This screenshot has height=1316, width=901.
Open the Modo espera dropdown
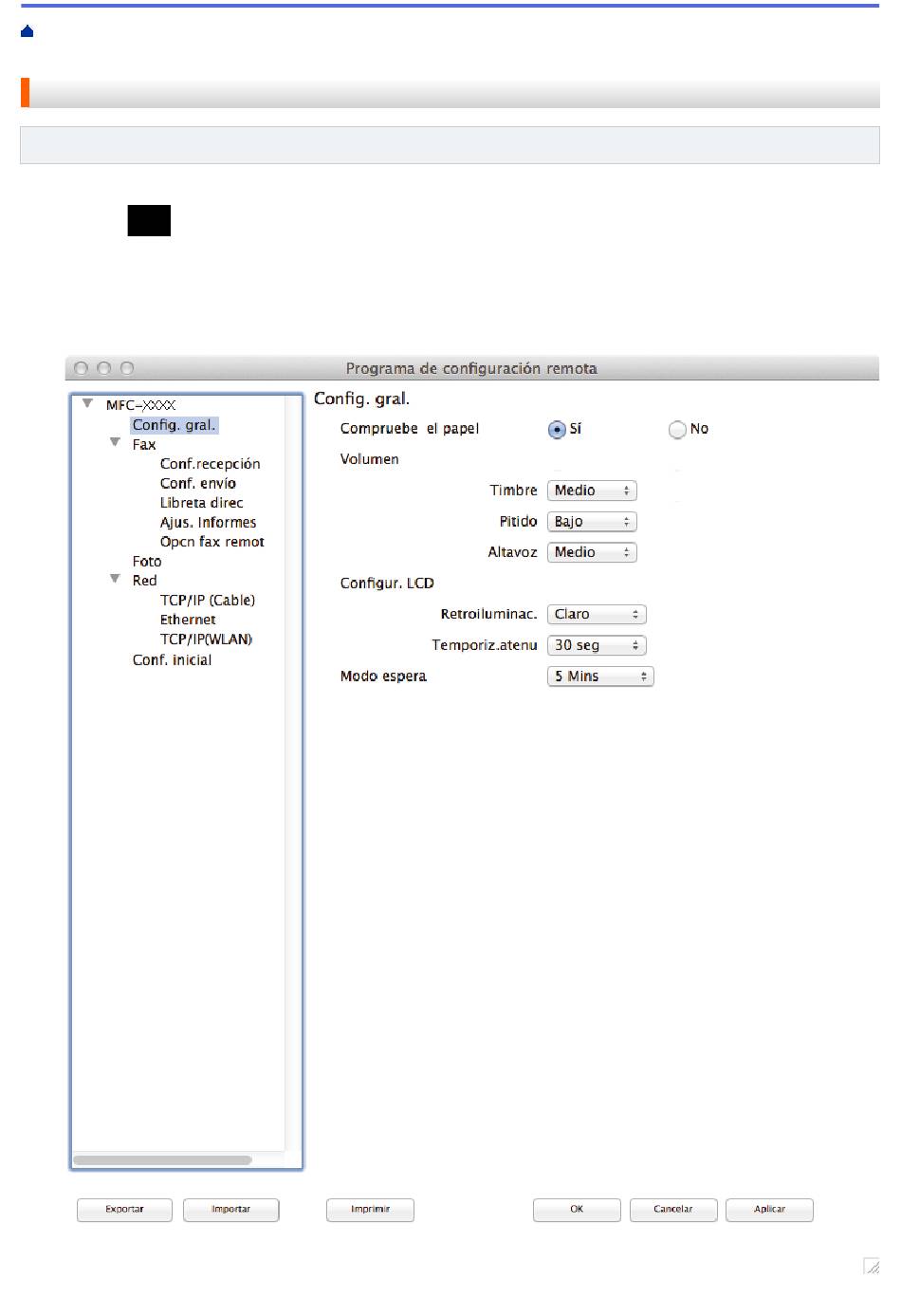pyautogui.click(x=600, y=677)
